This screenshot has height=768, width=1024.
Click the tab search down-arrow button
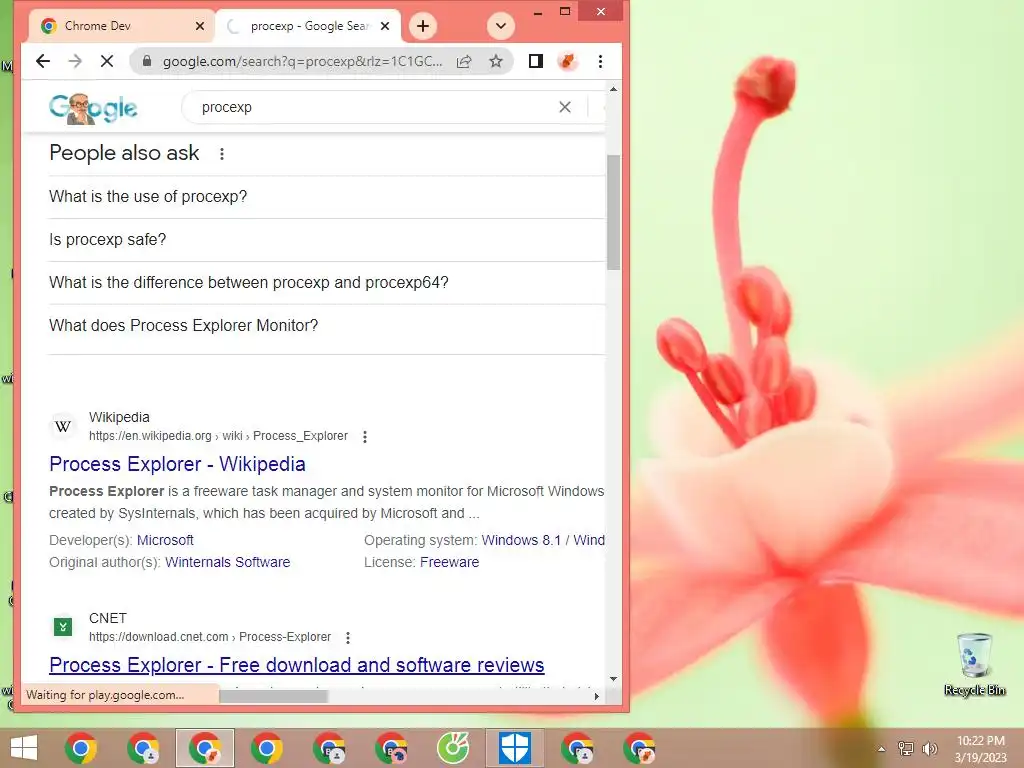click(x=501, y=26)
